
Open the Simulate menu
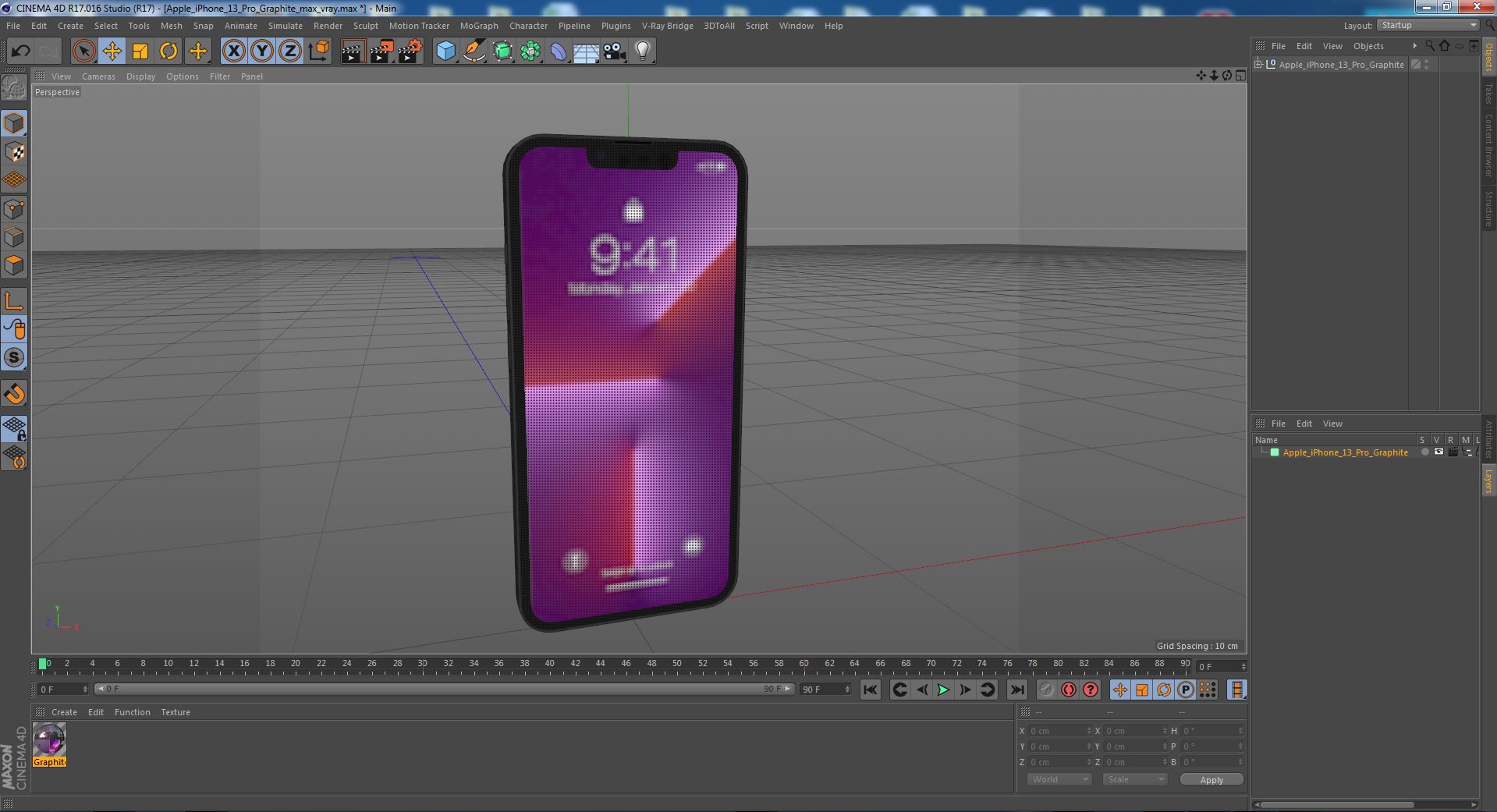pos(285,26)
